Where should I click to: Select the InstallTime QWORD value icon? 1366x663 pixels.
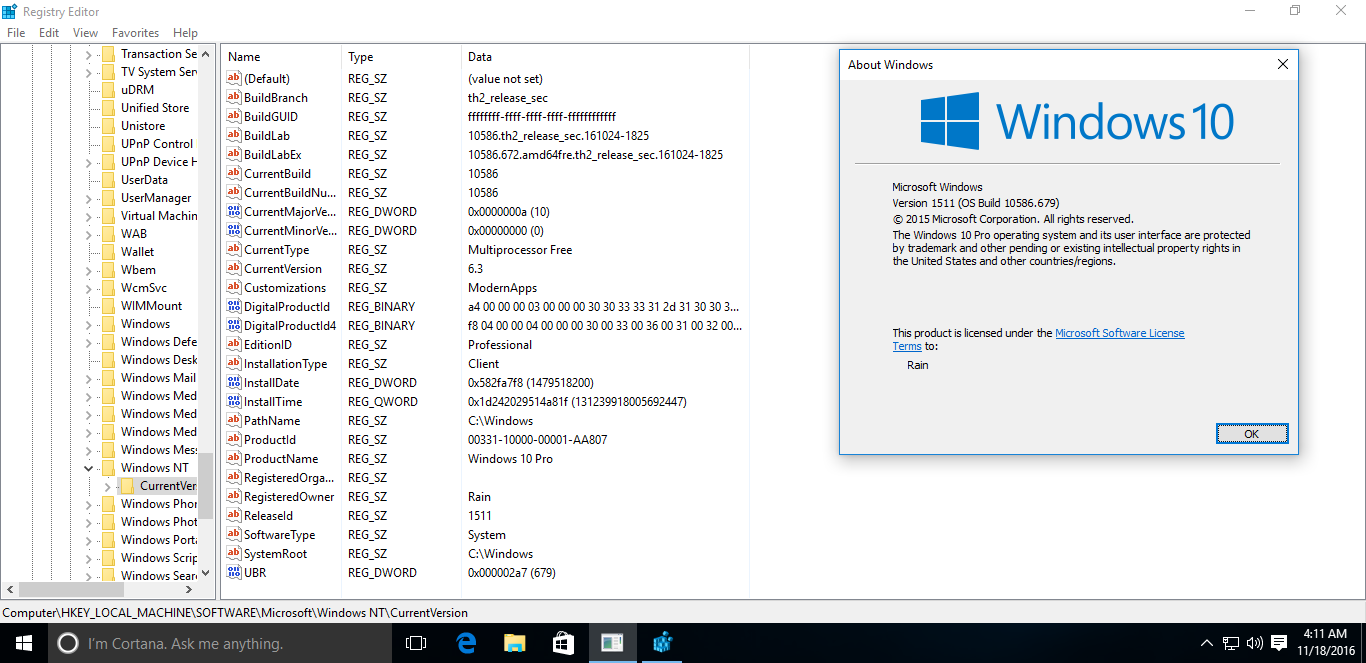tap(234, 402)
